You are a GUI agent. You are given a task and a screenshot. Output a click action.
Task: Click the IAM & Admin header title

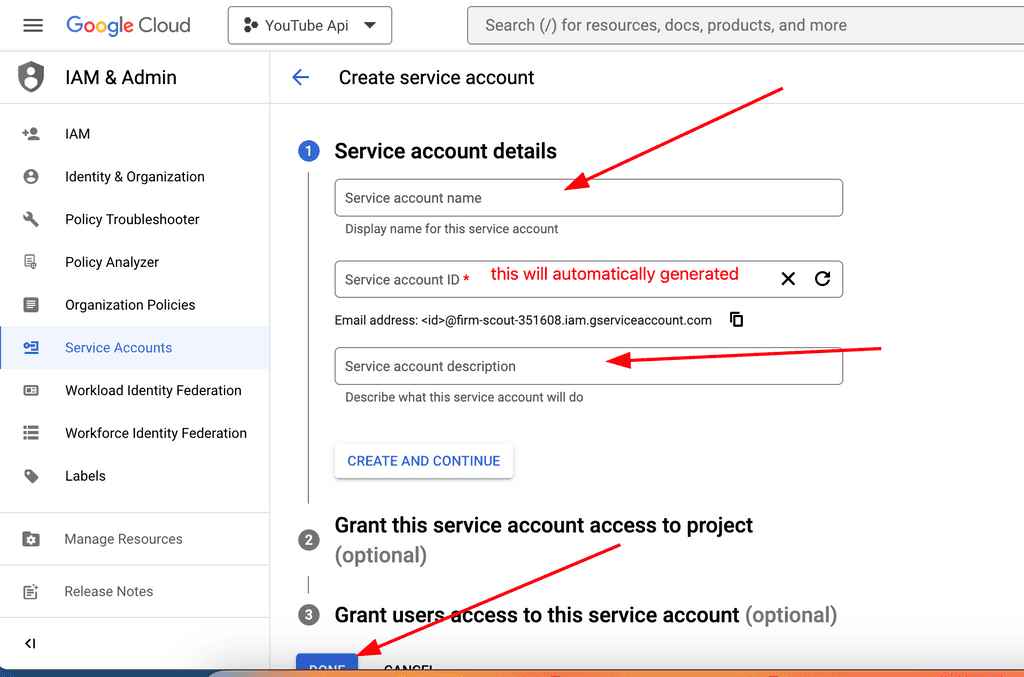121,77
